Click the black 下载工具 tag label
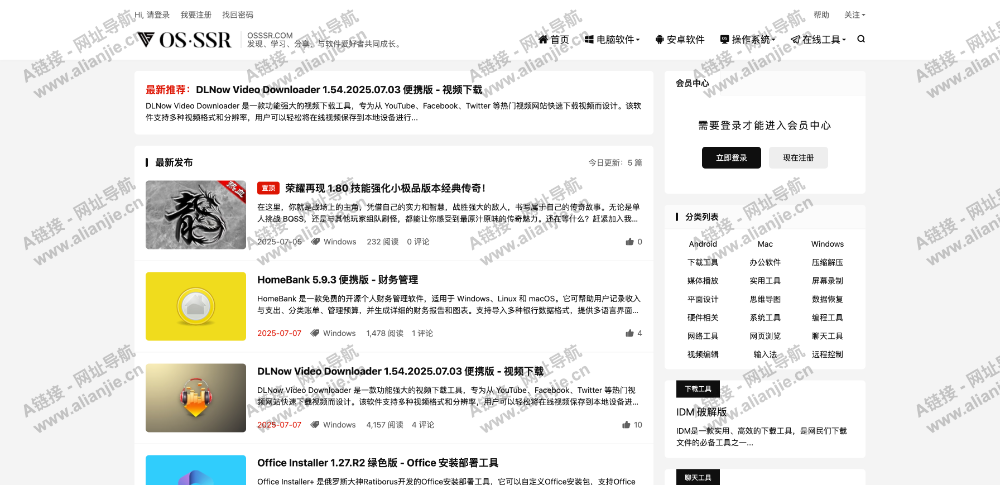 pos(698,389)
